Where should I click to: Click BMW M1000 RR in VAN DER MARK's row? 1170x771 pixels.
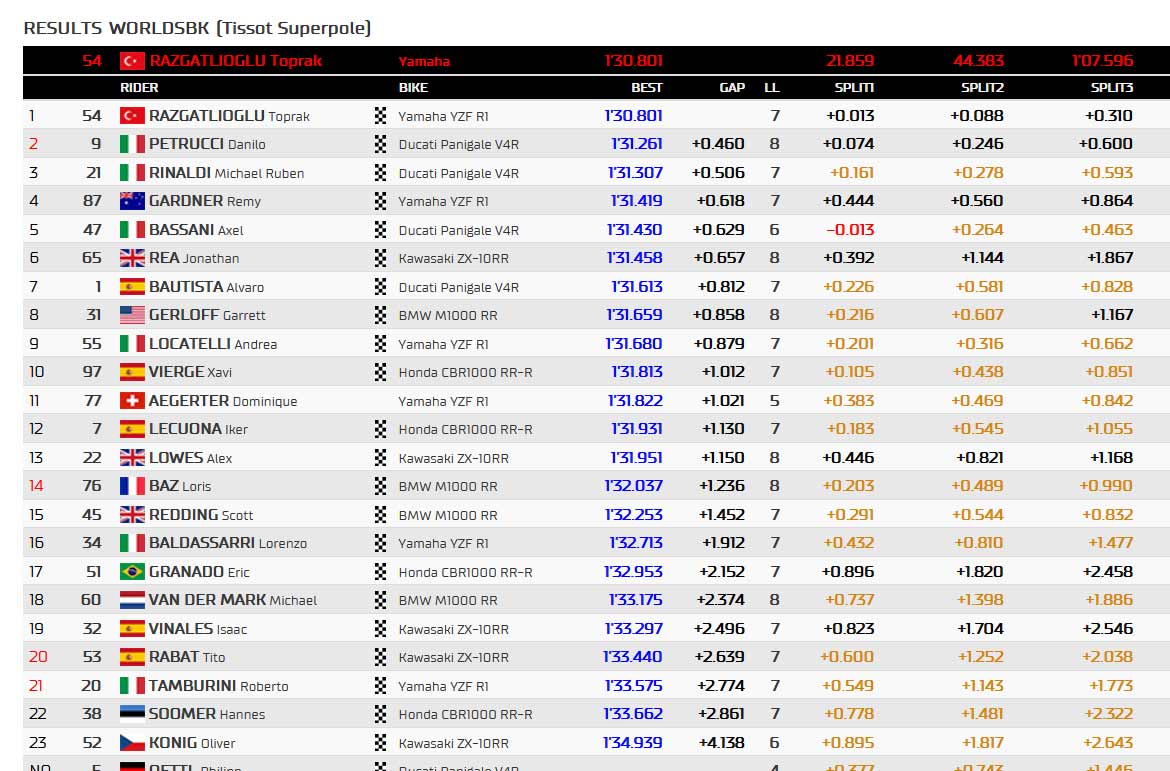[x=448, y=600]
